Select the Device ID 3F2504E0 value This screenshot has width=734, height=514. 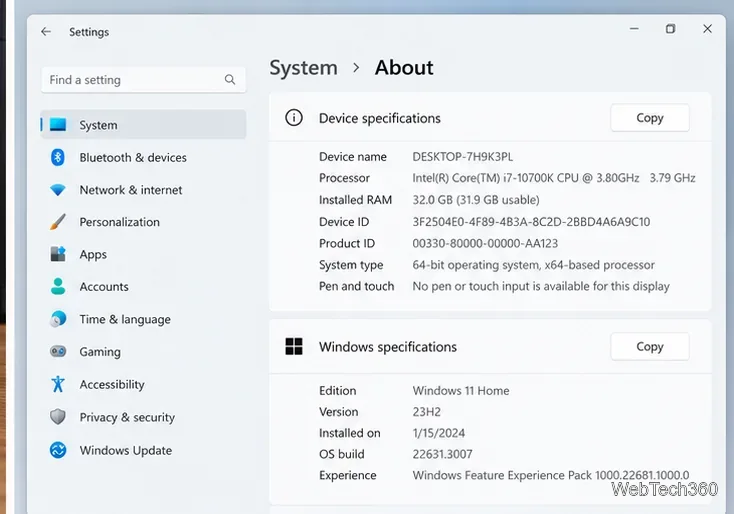click(531, 221)
